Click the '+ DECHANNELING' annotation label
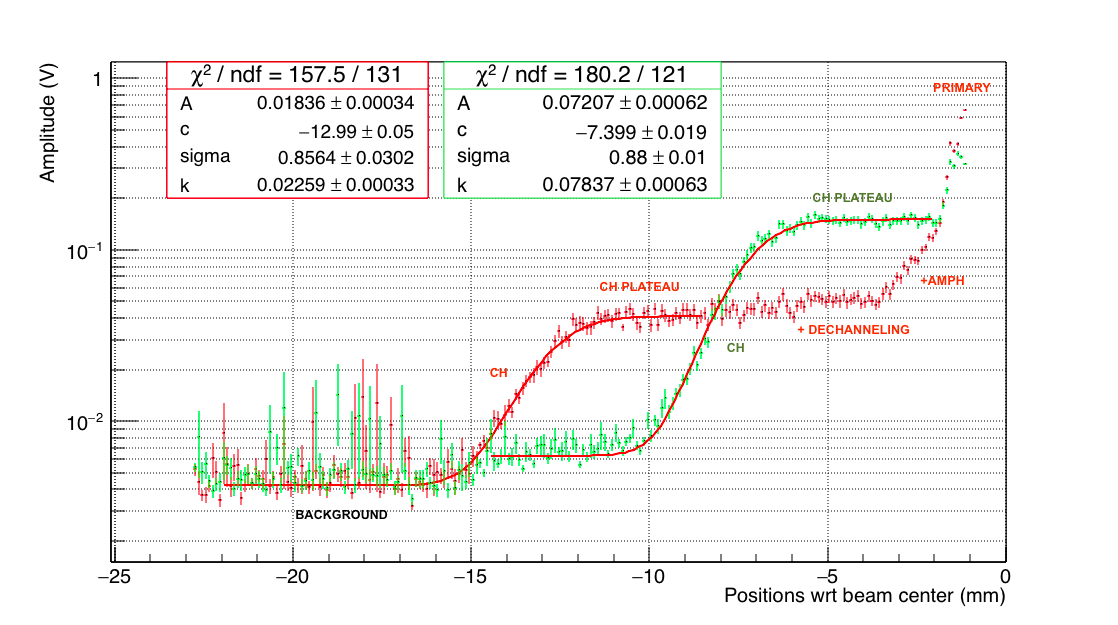Image resolution: width=1118 pixels, height=625 pixels. [x=853, y=330]
